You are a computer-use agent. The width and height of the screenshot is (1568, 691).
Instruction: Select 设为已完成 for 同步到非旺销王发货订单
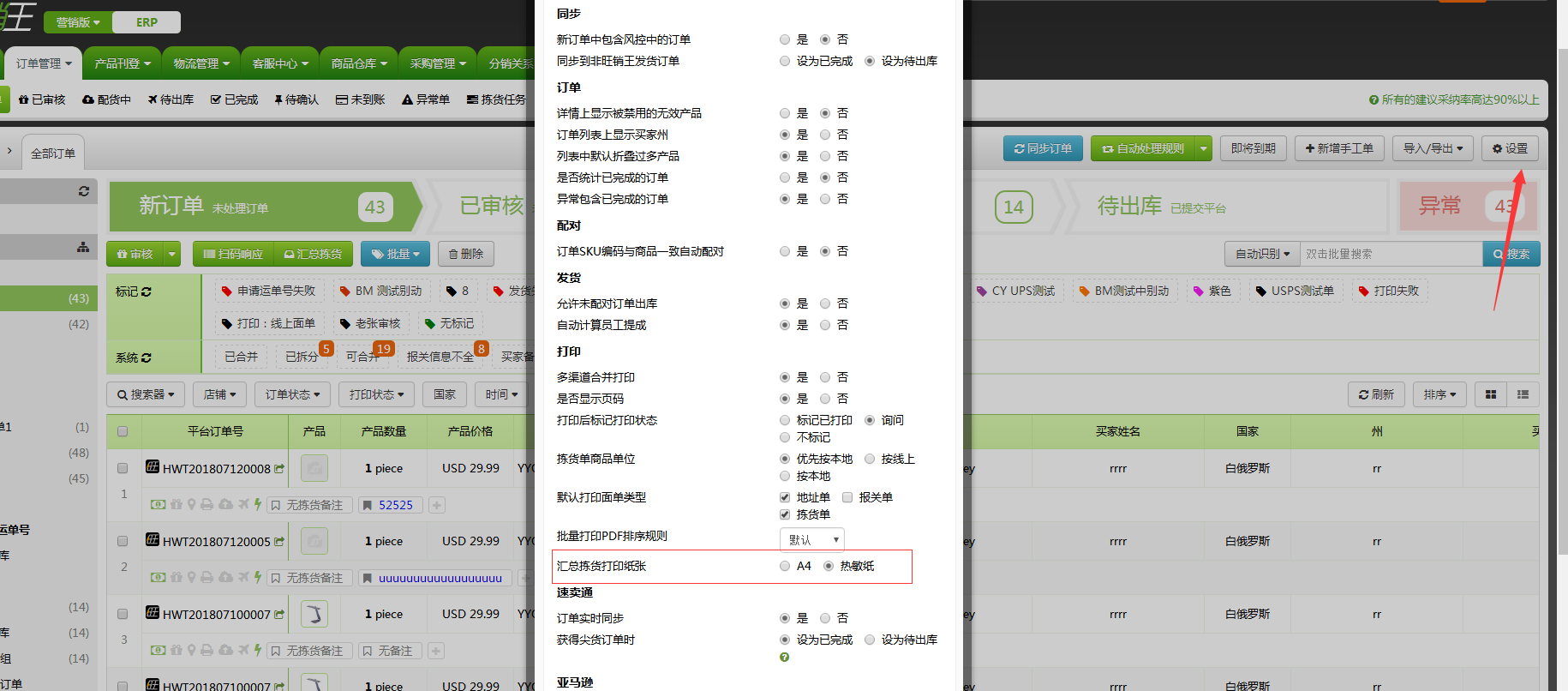click(x=785, y=61)
